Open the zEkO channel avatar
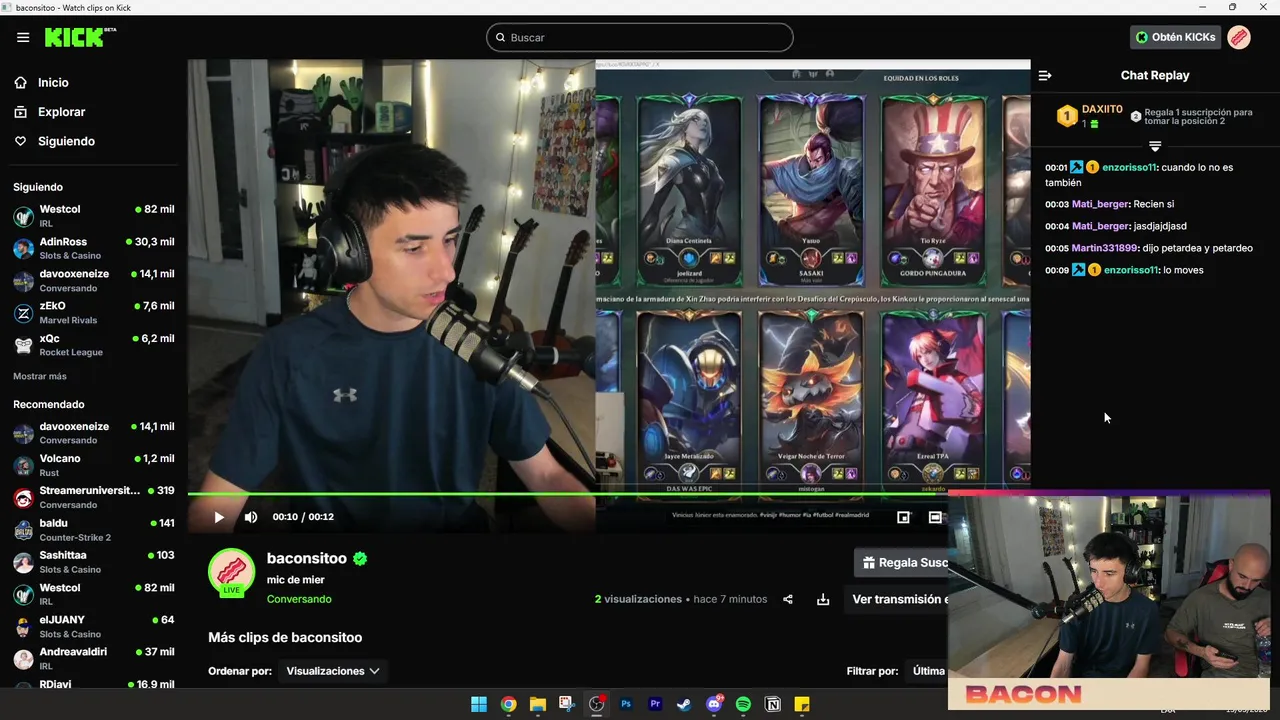The height and width of the screenshot is (720, 1280). point(23,313)
